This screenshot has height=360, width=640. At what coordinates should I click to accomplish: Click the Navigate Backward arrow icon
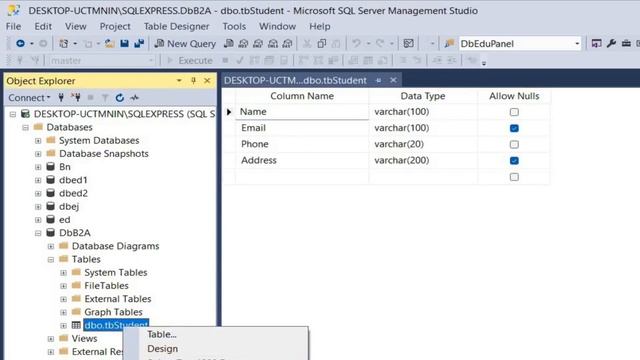[x=20, y=43]
